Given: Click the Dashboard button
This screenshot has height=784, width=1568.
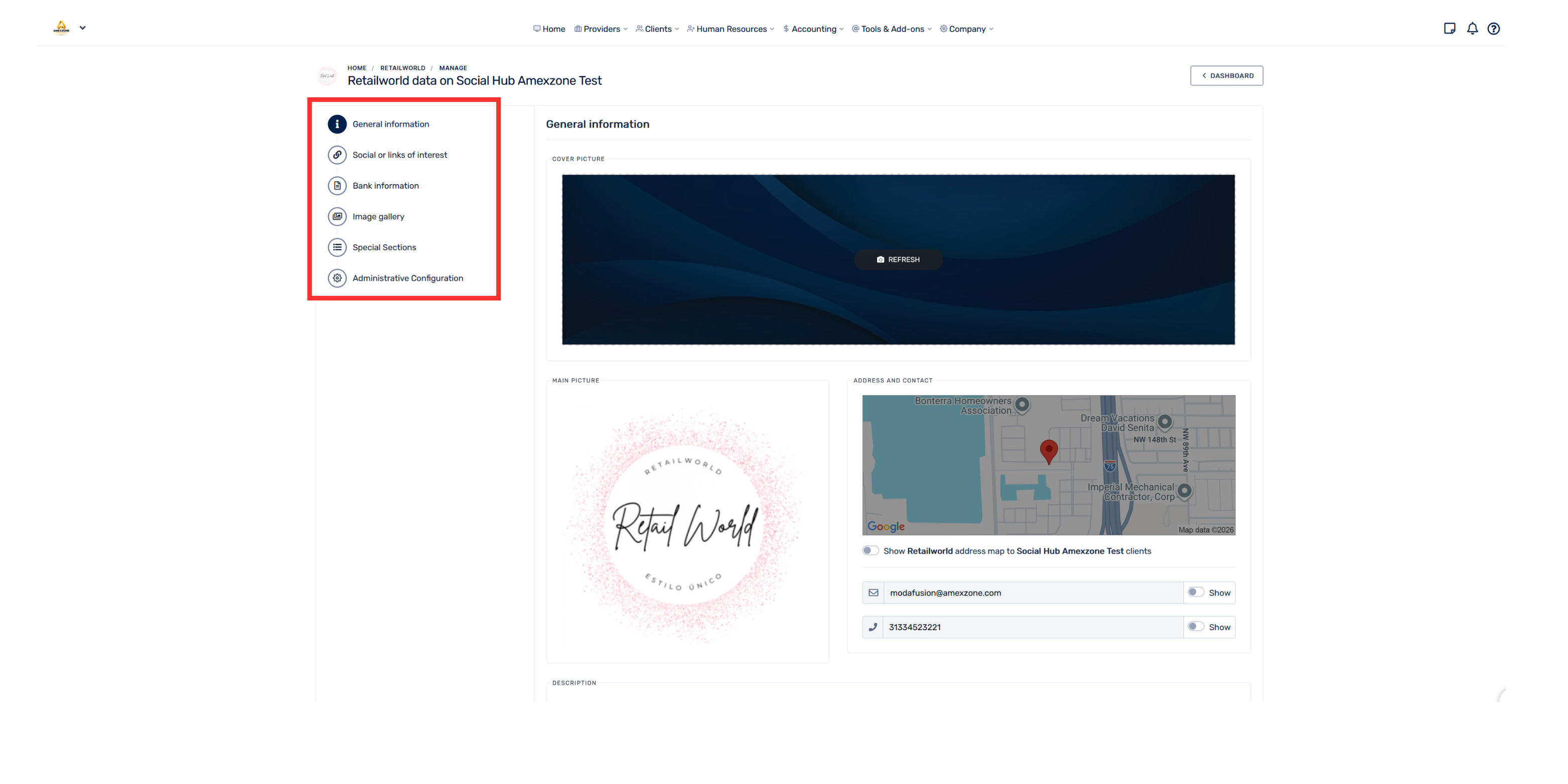Looking at the screenshot, I should click(1226, 75).
